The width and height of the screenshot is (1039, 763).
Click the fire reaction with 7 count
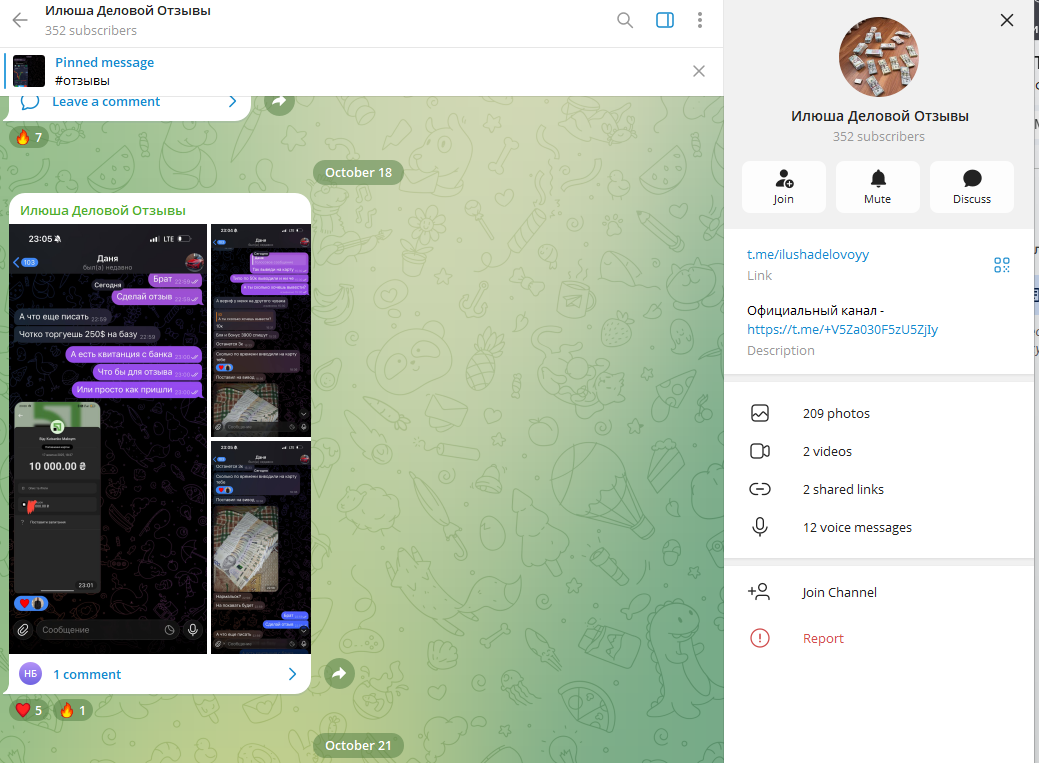(27, 137)
